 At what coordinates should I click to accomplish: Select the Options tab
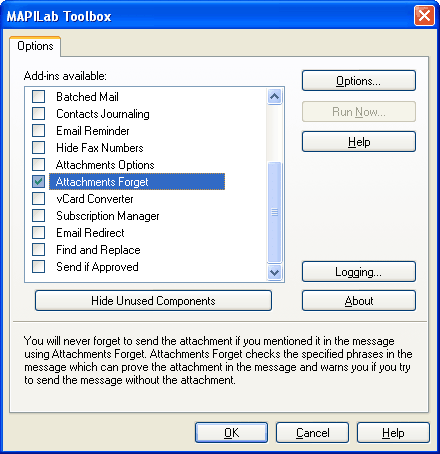pyautogui.click(x=35, y=46)
